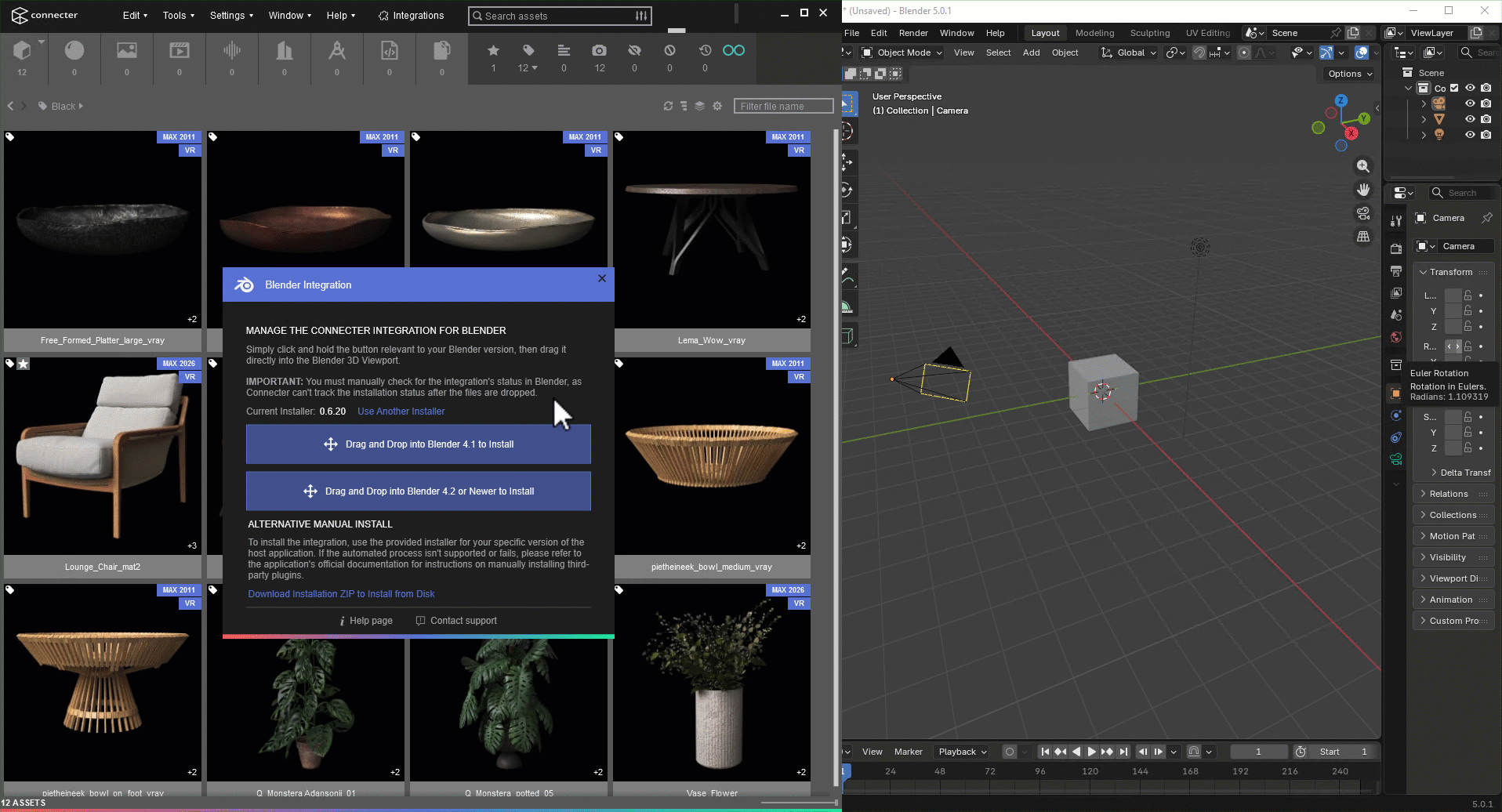1502x812 pixels.
Task: Click the Search assets field in Connecter
Action: (x=560, y=16)
